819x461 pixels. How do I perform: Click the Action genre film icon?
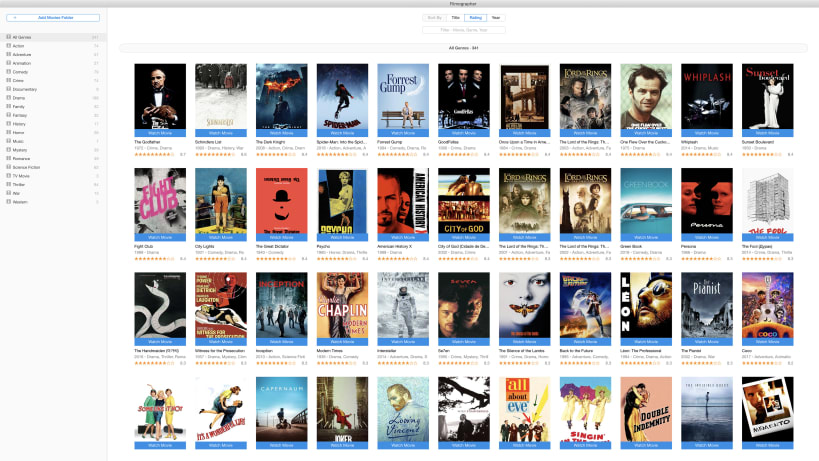(8, 45)
